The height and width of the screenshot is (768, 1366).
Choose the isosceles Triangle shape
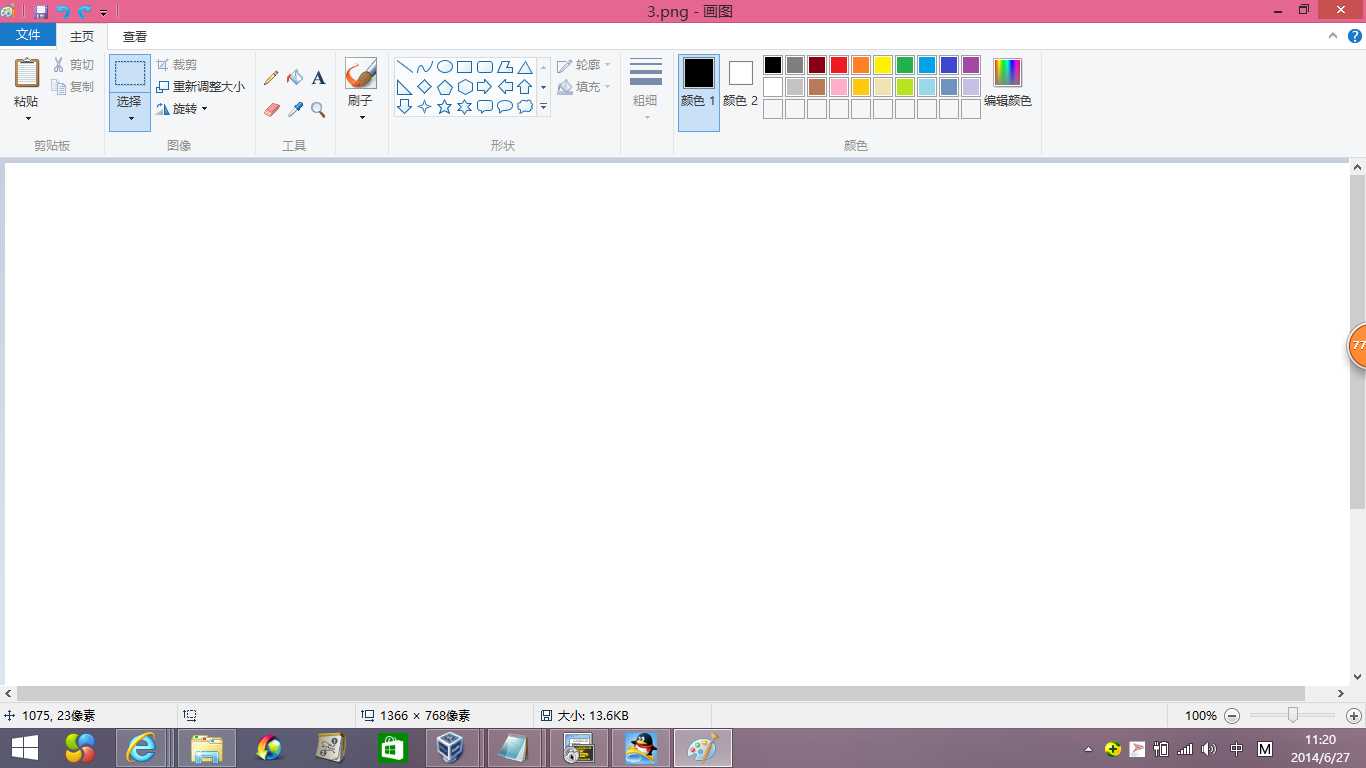(524, 67)
